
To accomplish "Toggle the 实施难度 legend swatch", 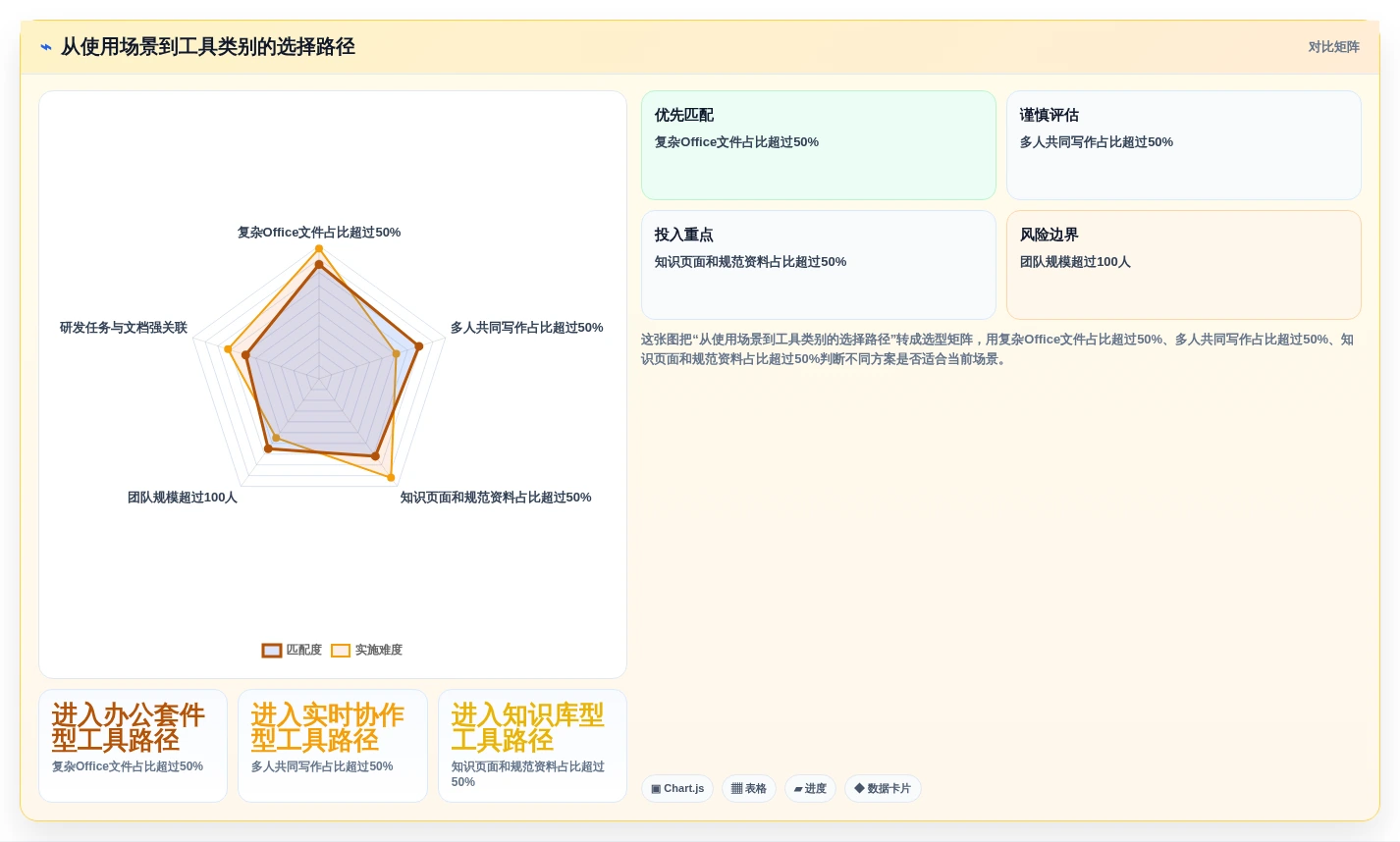I will [341, 651].
